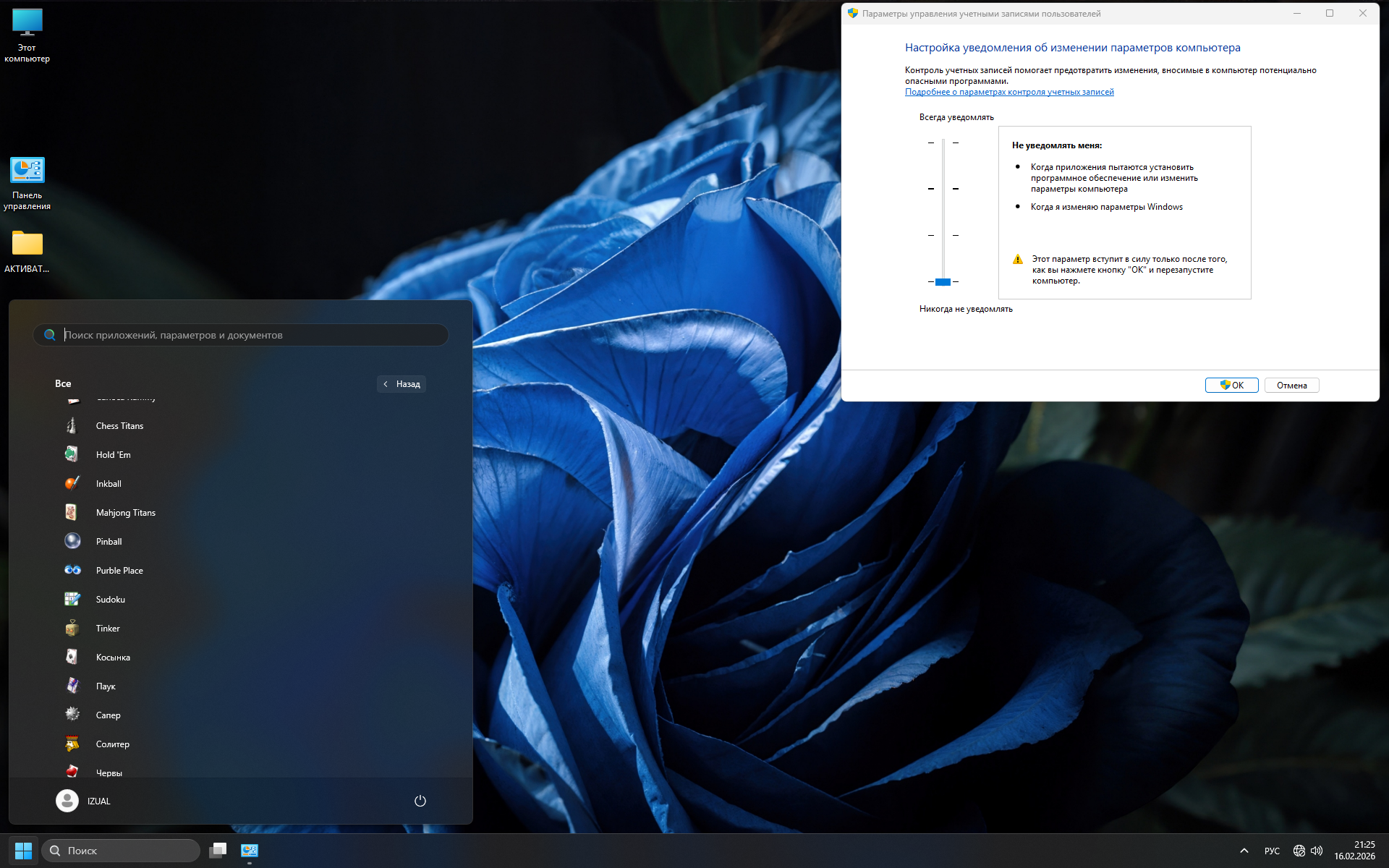
Task: Confirm UAC settings with OK button
Action: pyautogui.click(x=1231, y=386)
